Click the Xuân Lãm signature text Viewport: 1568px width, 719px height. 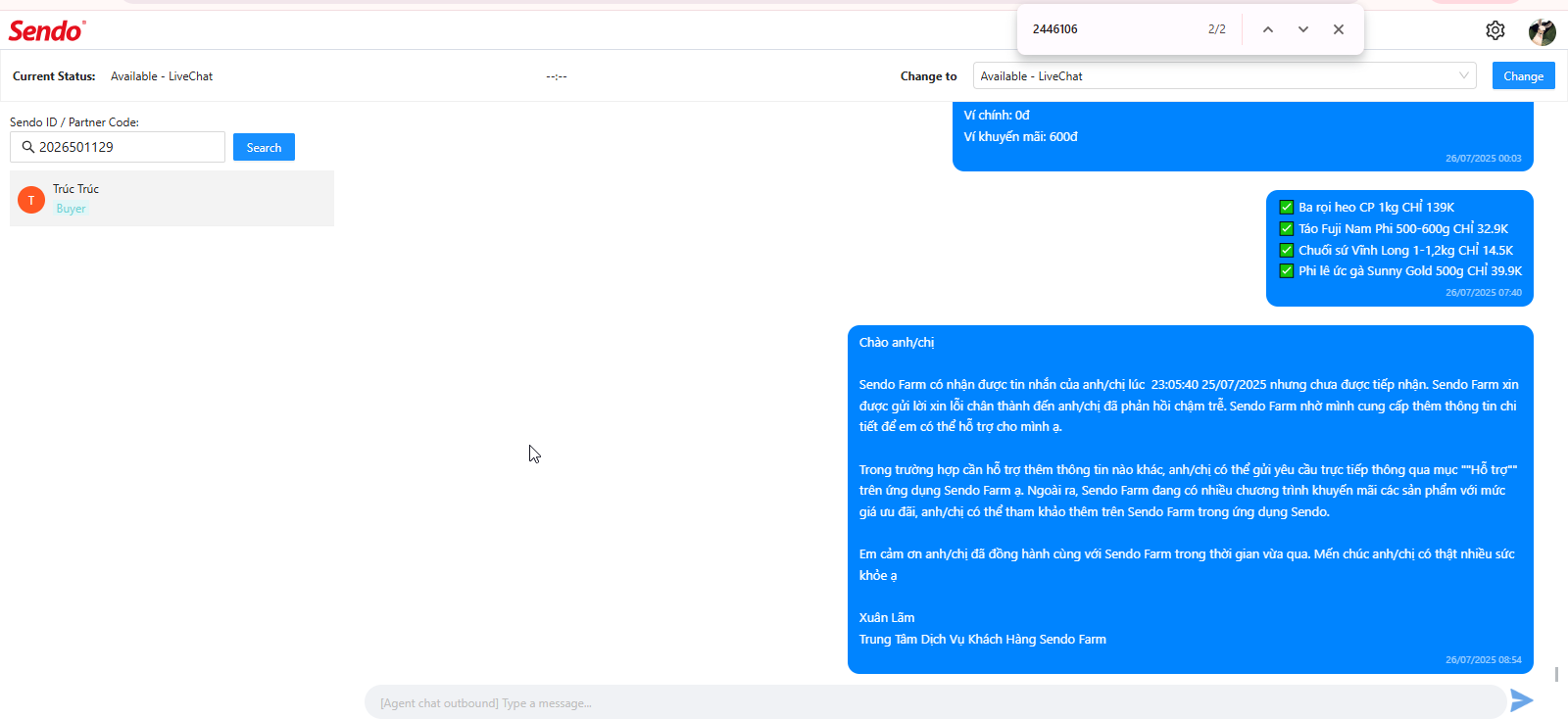(x=887, y=618)
